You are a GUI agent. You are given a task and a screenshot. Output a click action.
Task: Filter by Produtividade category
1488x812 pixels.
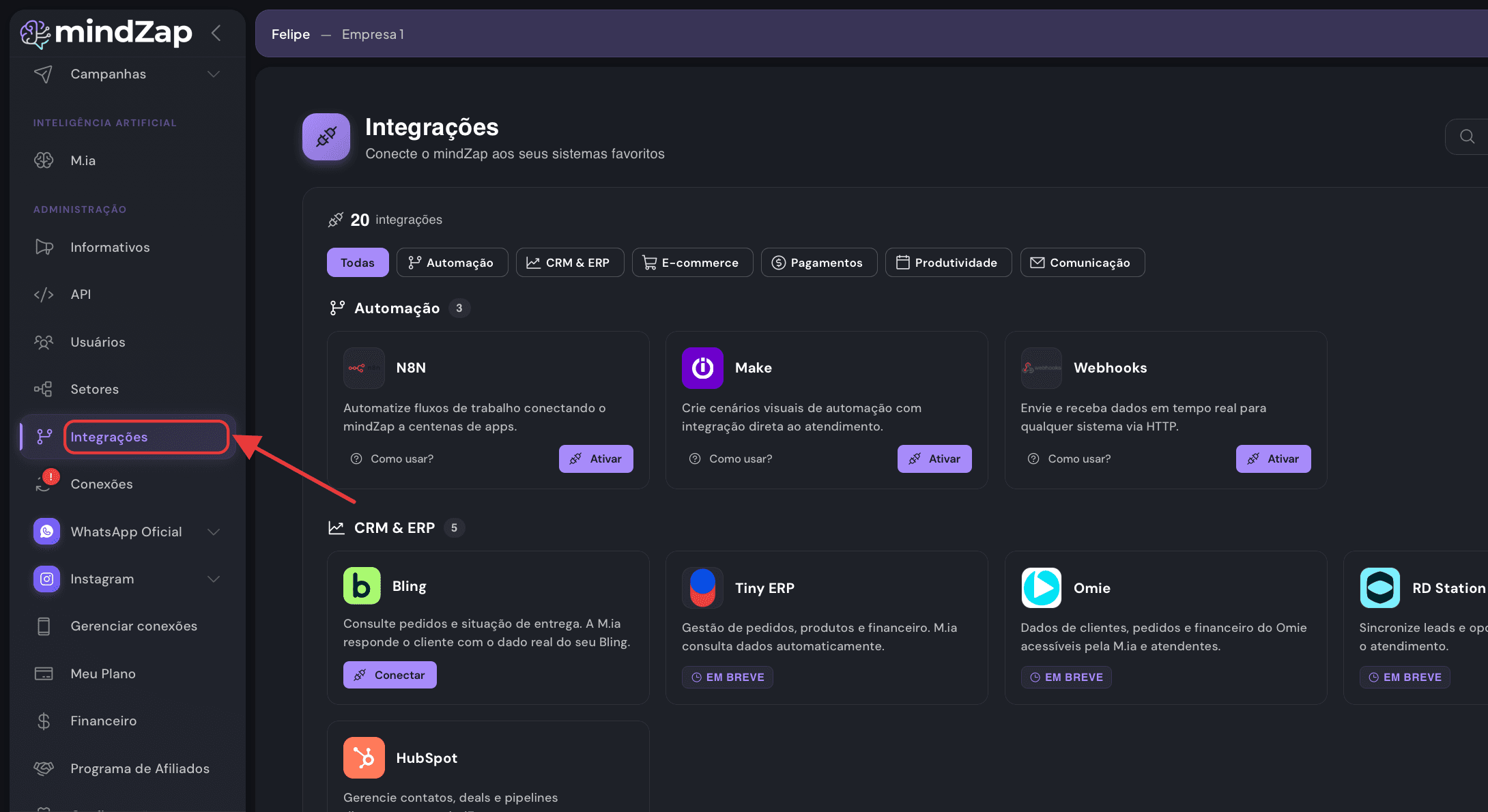(948, 263)
